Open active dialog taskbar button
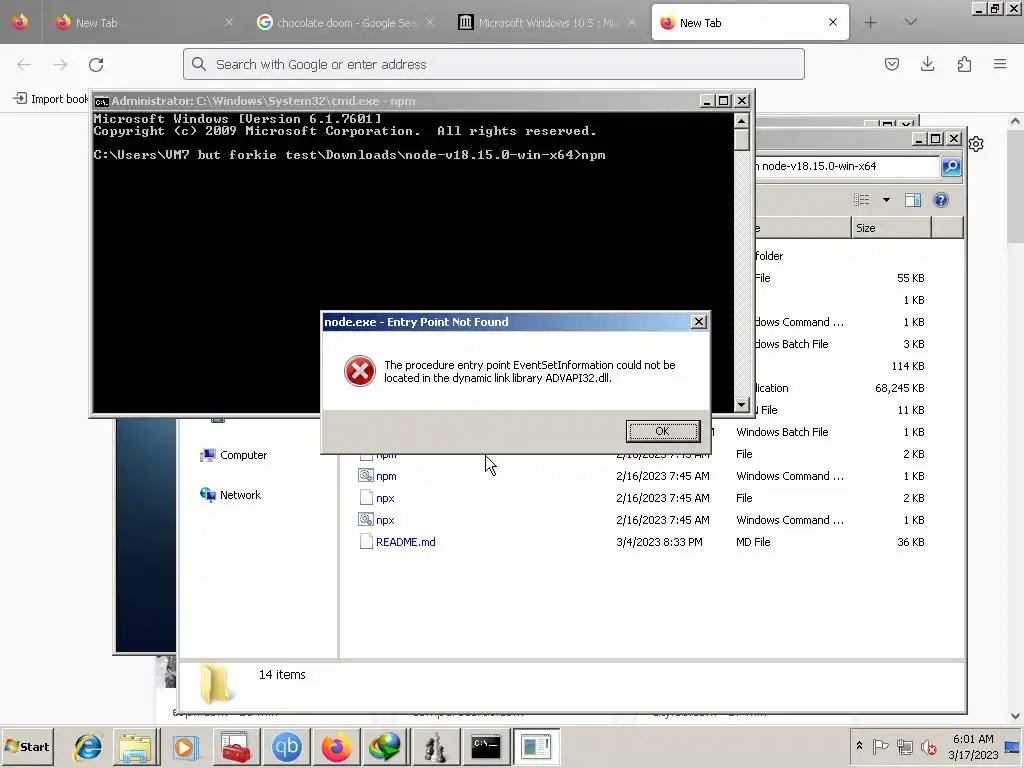The image size is (1024, 768). 536,747
